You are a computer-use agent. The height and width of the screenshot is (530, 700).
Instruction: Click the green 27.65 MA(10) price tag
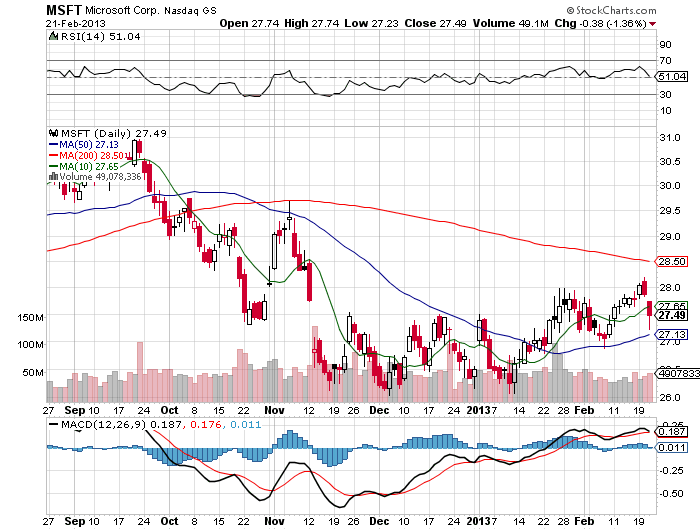[672, 305]
